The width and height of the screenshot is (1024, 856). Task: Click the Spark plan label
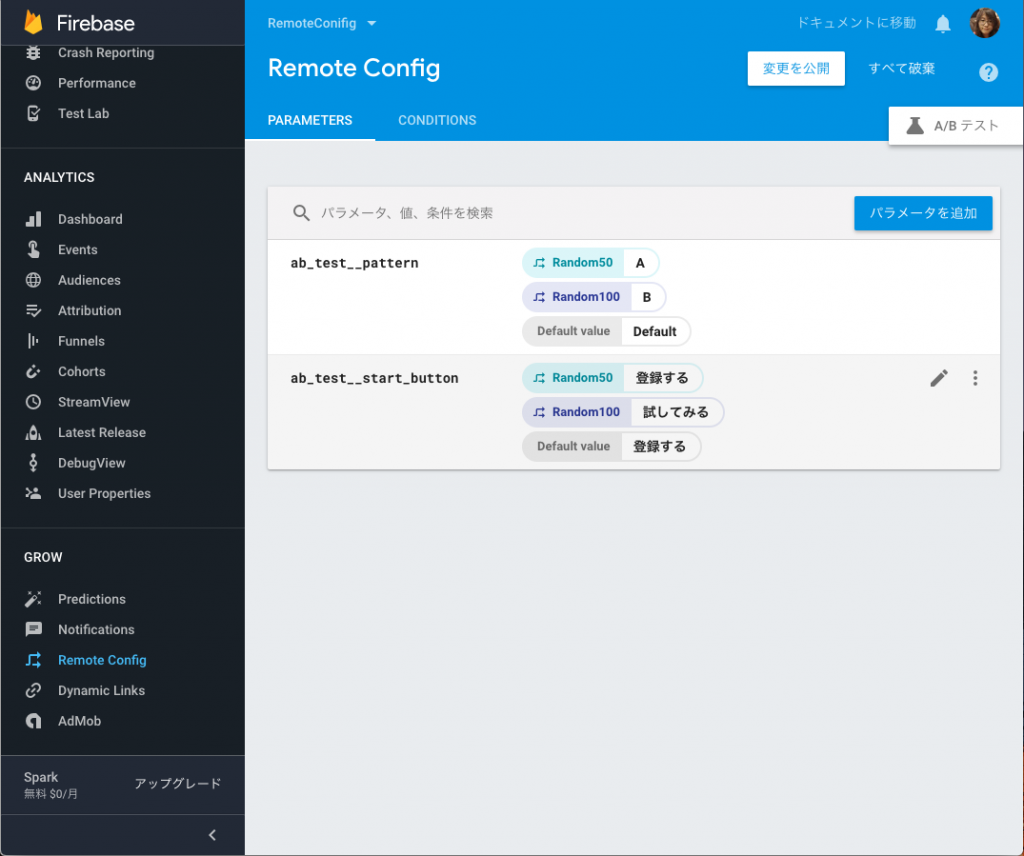40,777
